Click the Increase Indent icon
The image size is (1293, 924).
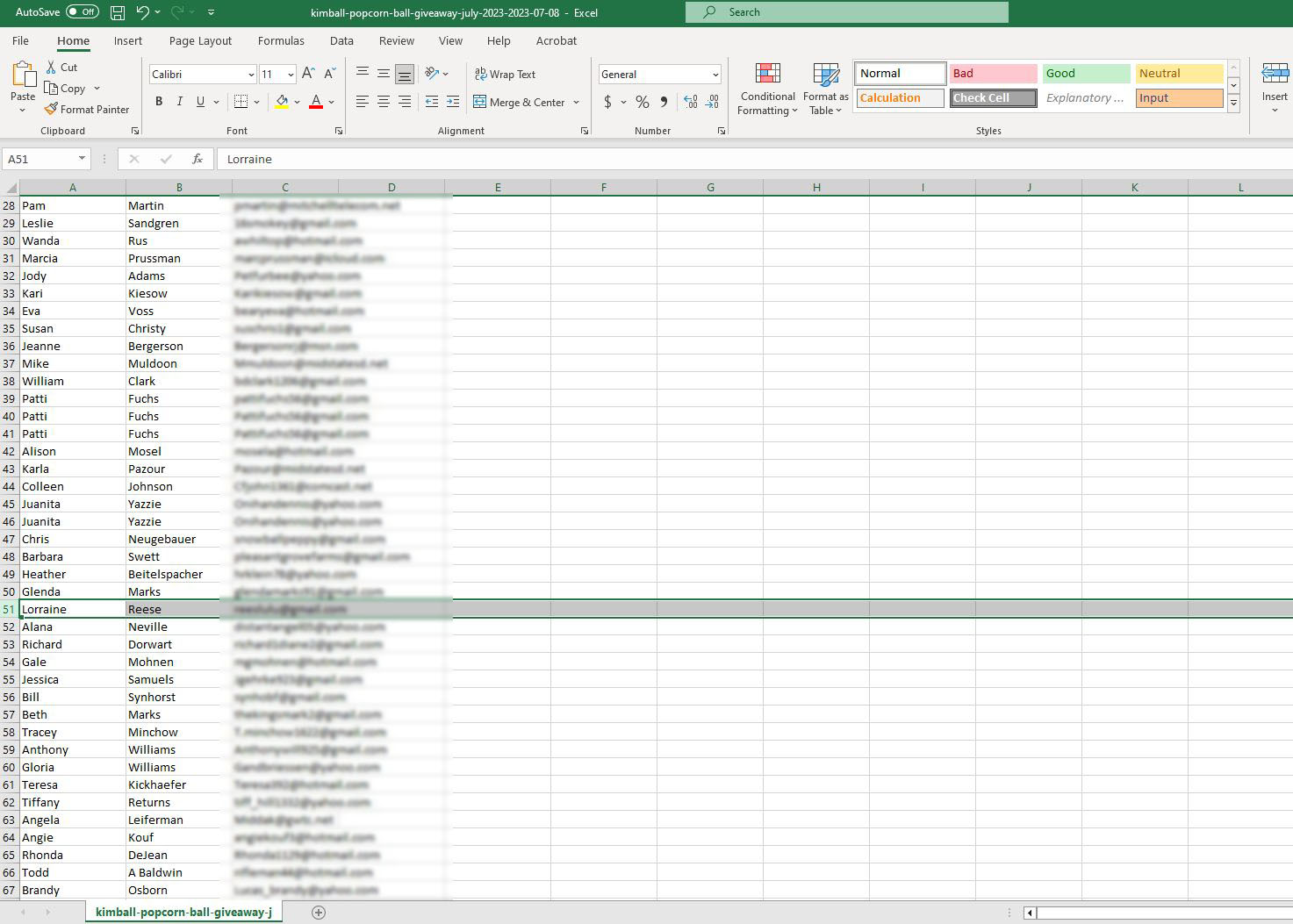[453, 102]
